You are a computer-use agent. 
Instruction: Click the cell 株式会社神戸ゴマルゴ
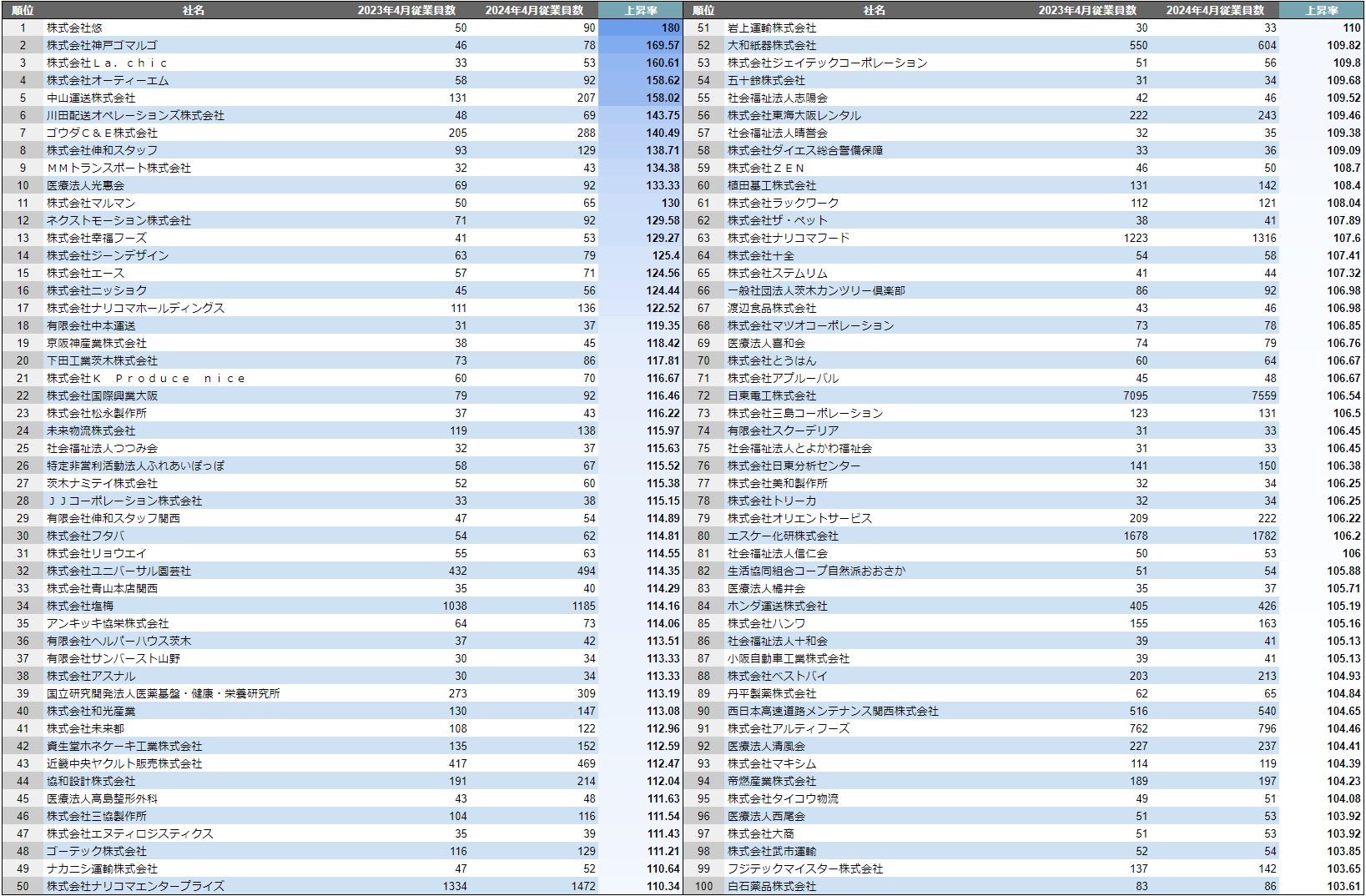pos(102,45)
